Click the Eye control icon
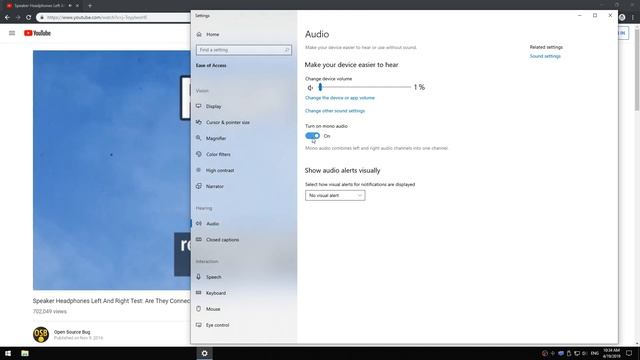Image resolution: width=640 pixels, height=360 pixels. (x=199, y=325)
